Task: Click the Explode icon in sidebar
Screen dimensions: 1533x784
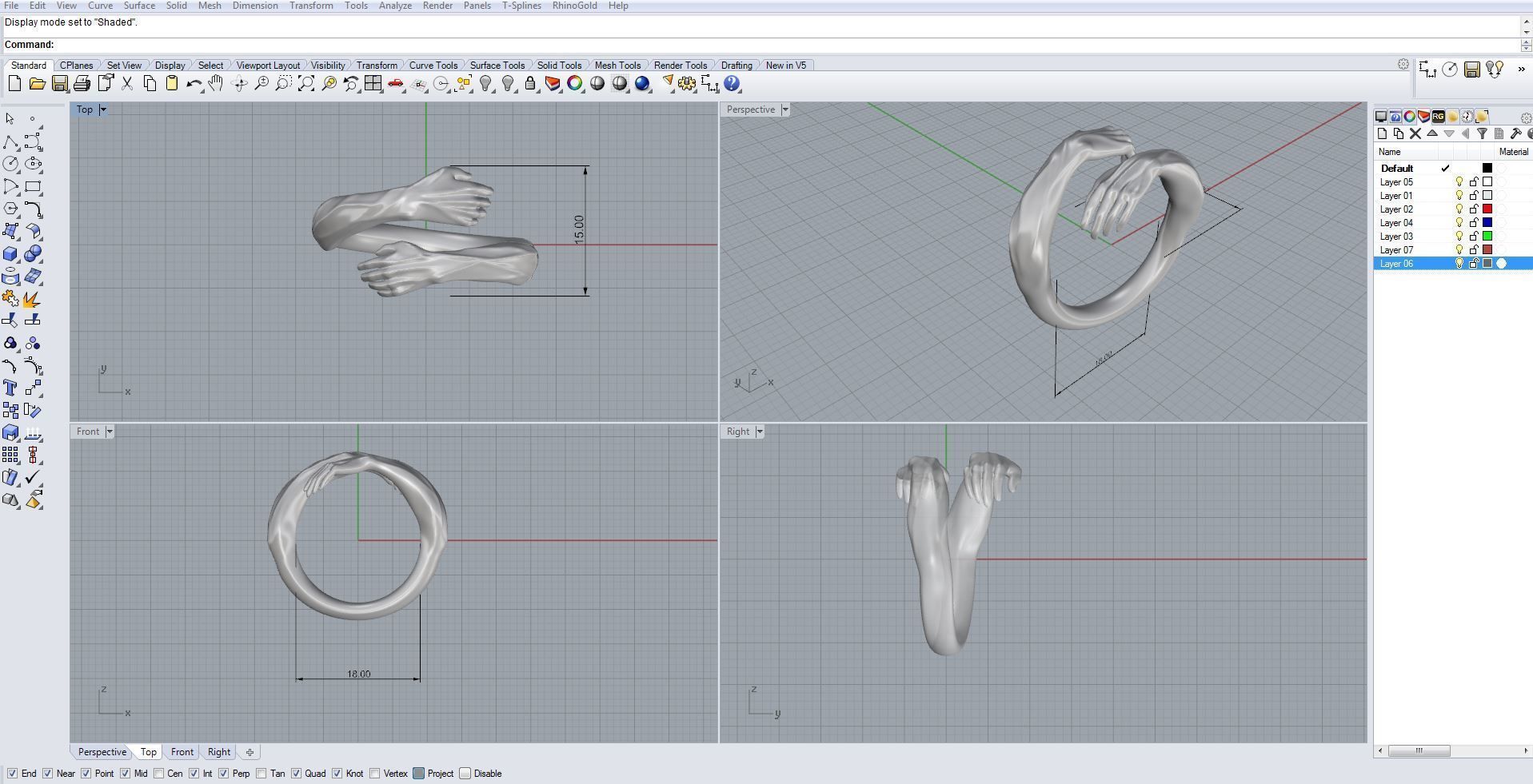Action: [33, 299]
